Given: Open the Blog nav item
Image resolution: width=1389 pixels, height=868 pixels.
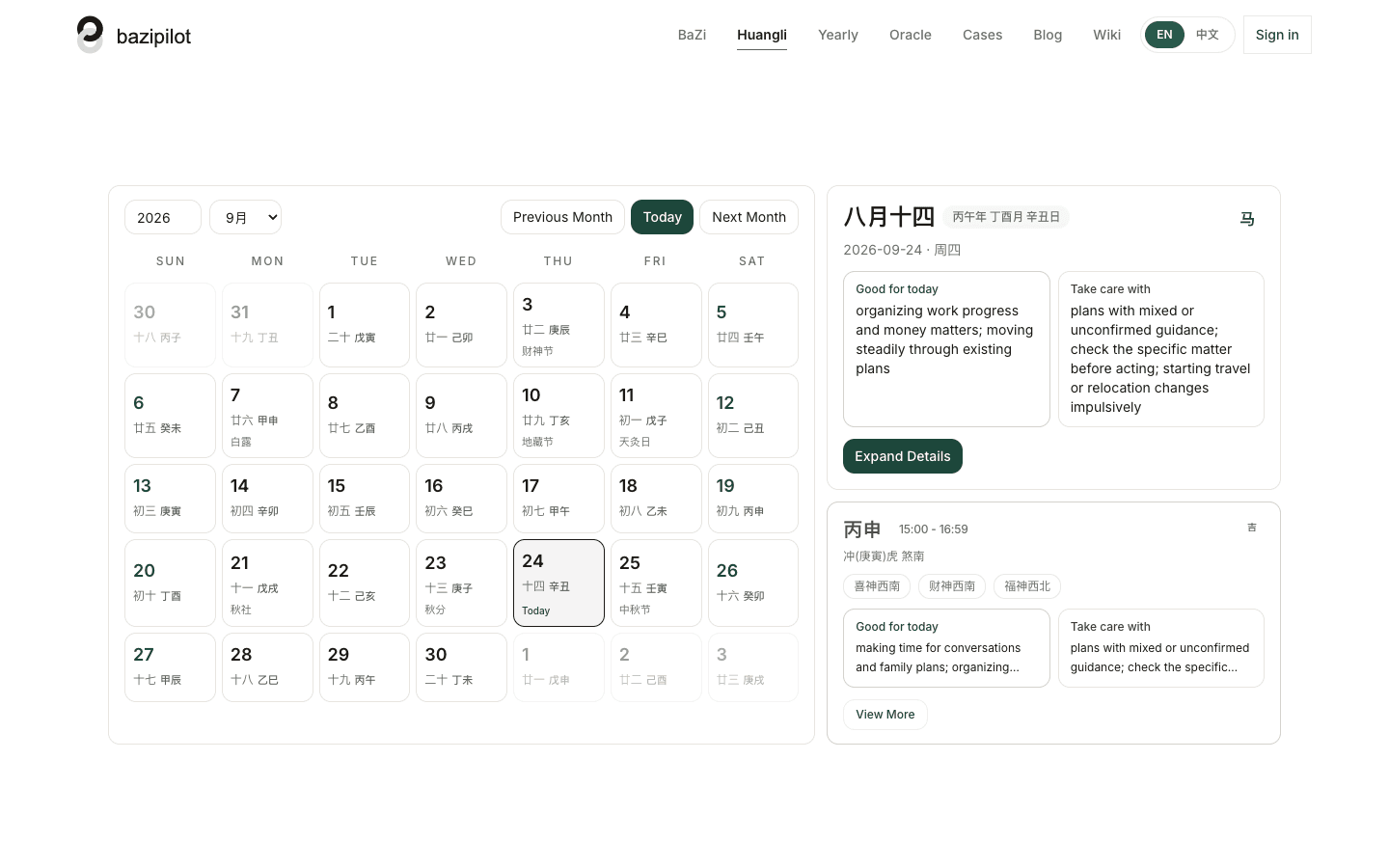Looking at the screenshot, I should [x=1048, y=35].
